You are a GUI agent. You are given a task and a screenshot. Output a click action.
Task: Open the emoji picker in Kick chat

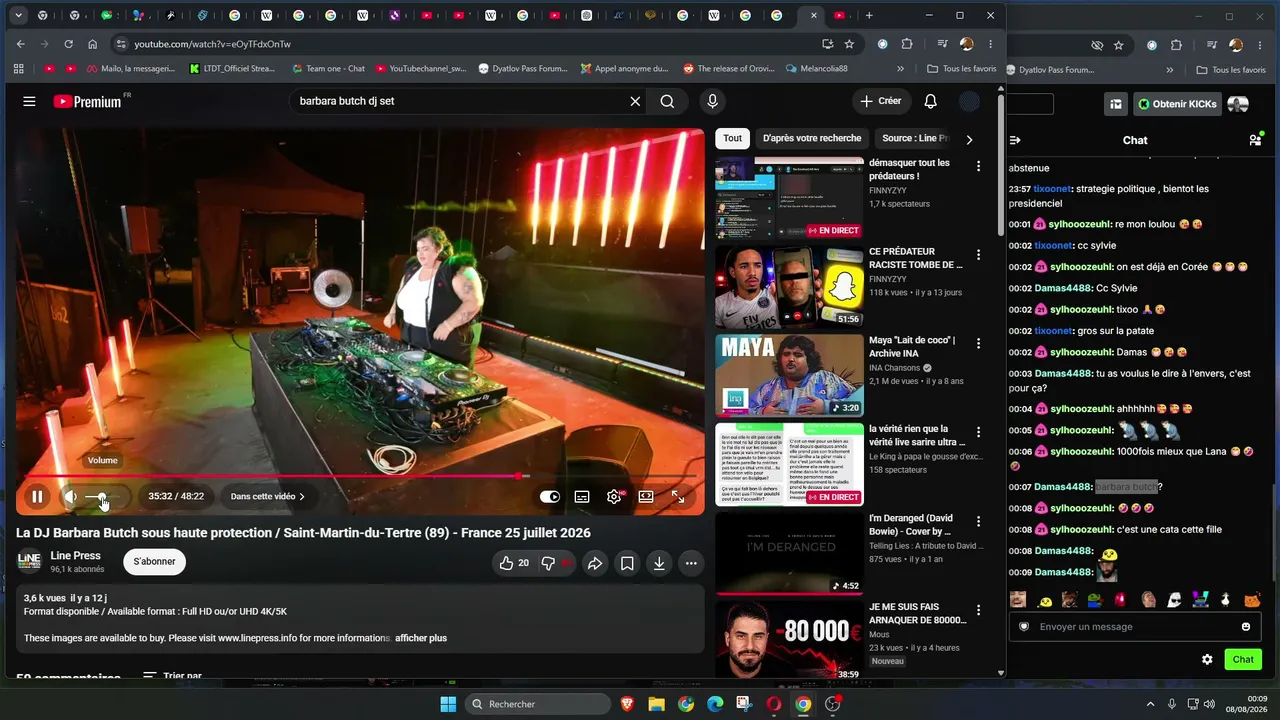[1246, 627]
